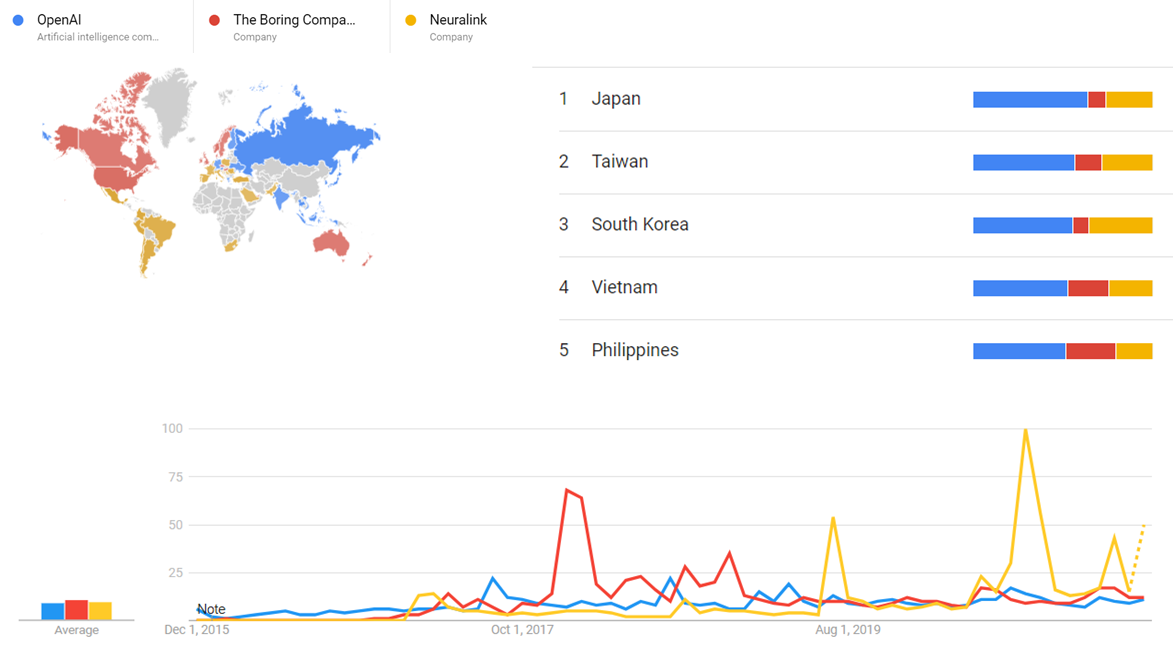Click the blue dot beside OpenAI
1173x653 pixels.
(x=18, y=20)
